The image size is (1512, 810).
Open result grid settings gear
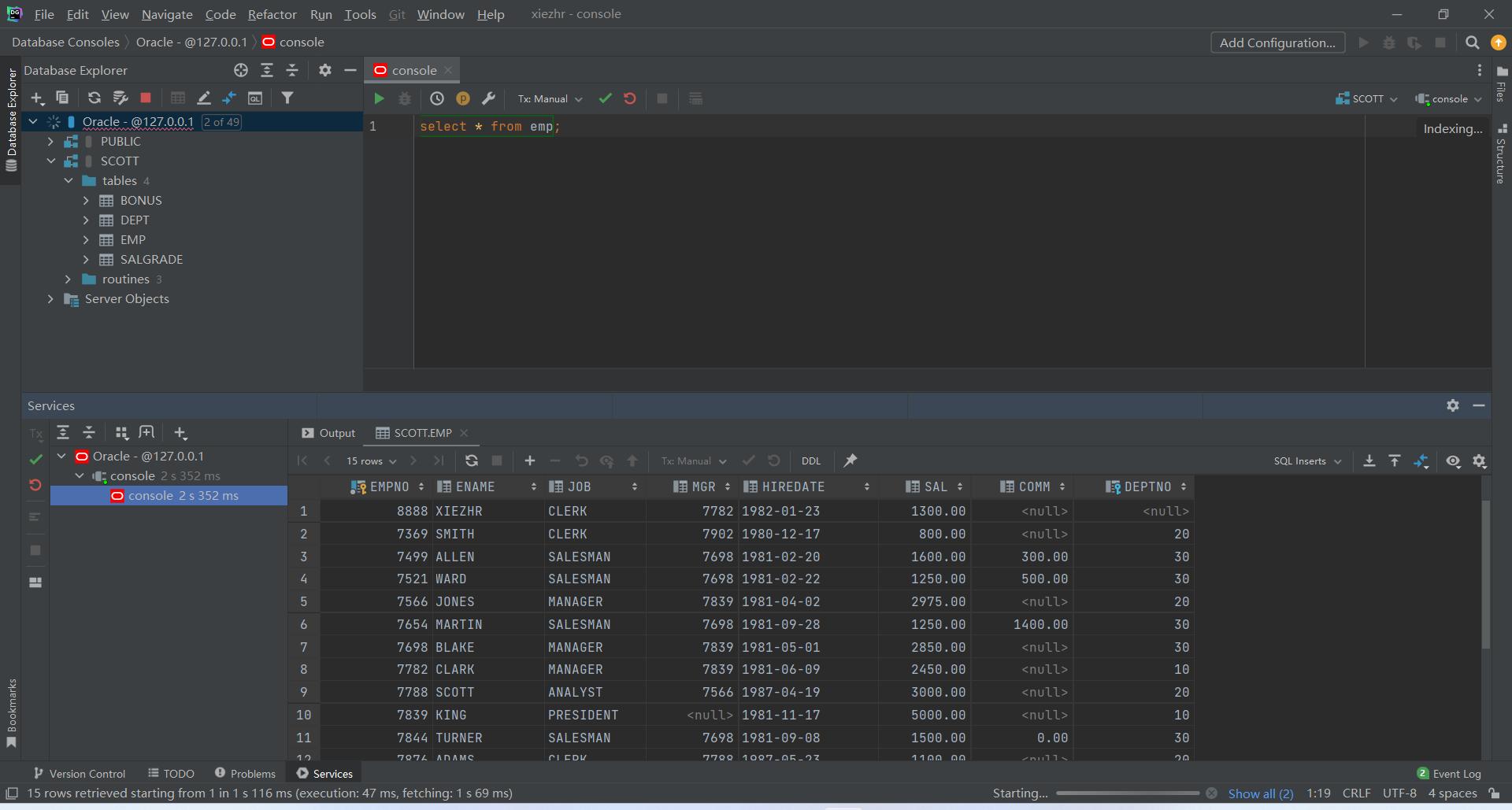[1480, 460]
